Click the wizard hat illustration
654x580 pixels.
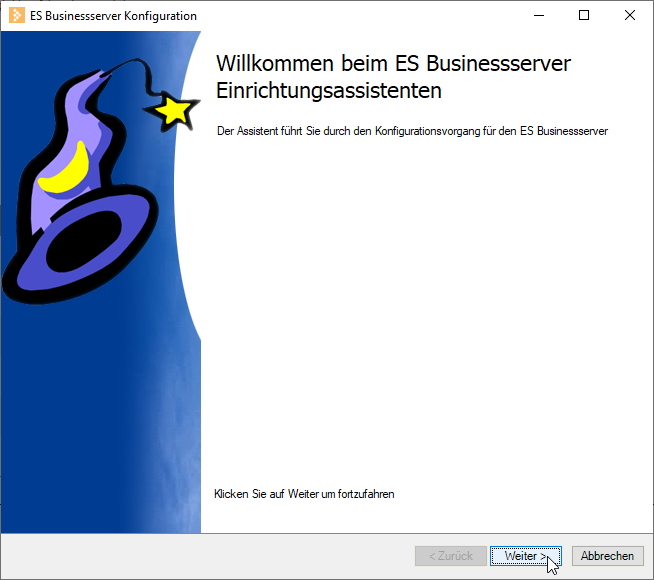pos(100,179)
